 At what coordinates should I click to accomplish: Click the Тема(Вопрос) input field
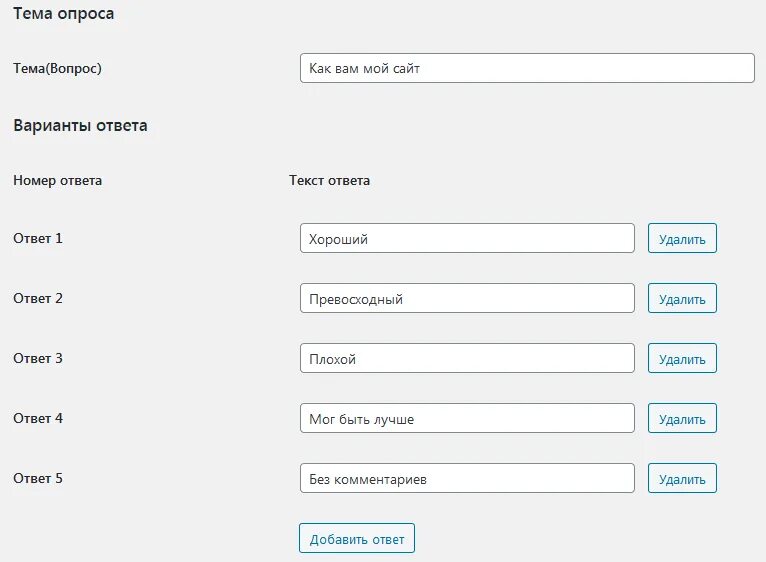point(527,68)
